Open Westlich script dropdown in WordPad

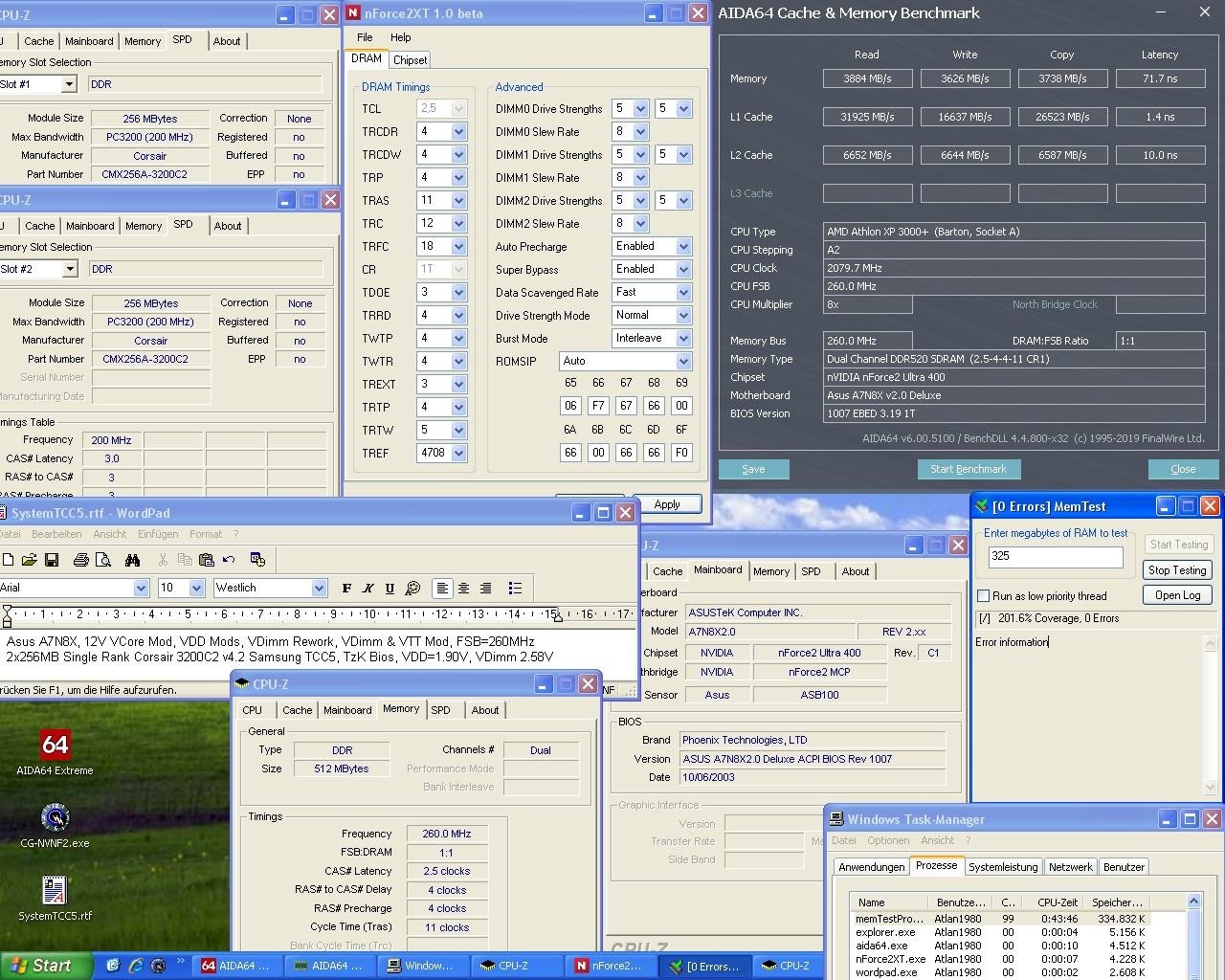pyautogui.click(x=319, y=589)
